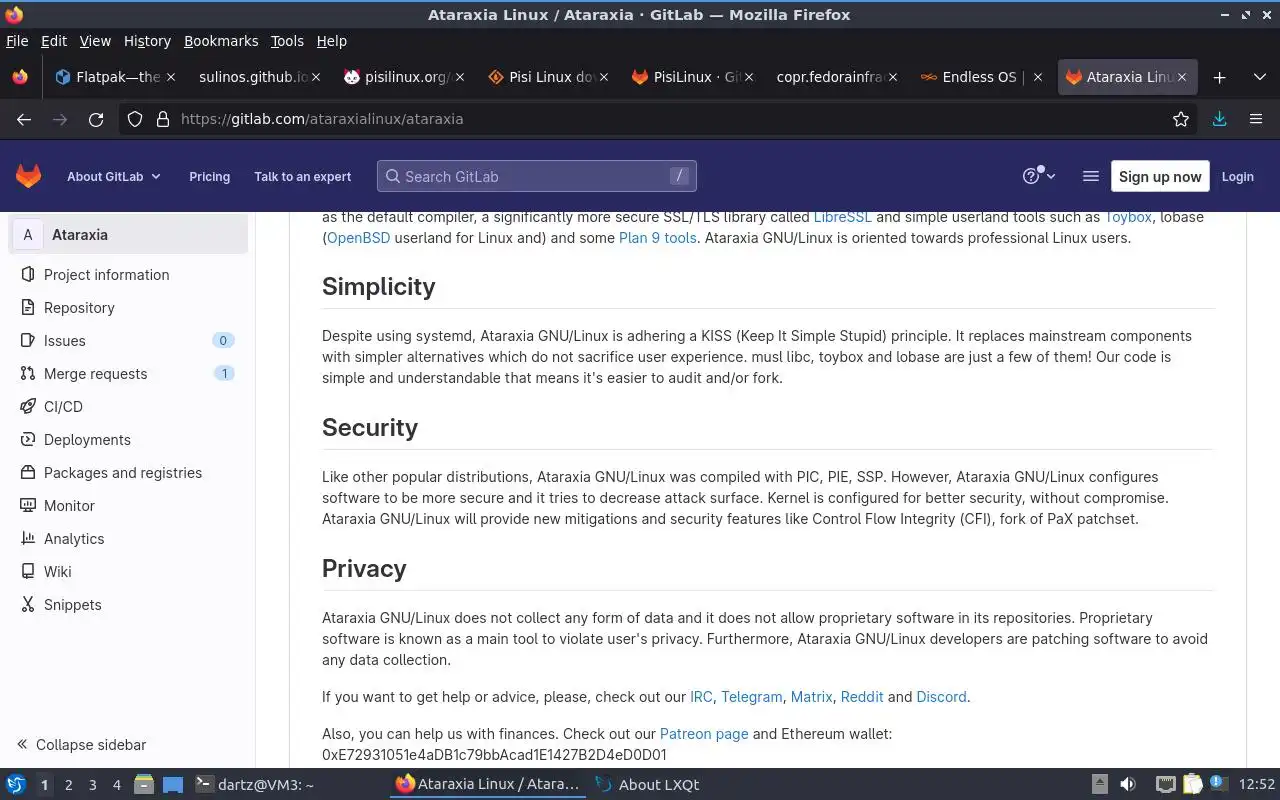The width and height of the screenshot is (1280, 800).
Task: Click the URL address bar
Action: 660,119
